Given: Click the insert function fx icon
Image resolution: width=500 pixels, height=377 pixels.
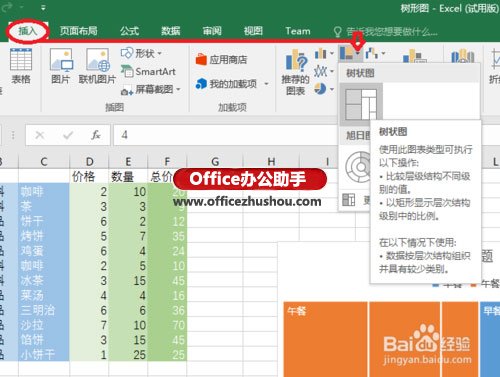Looking at the screenshot, I should point(96,135).
